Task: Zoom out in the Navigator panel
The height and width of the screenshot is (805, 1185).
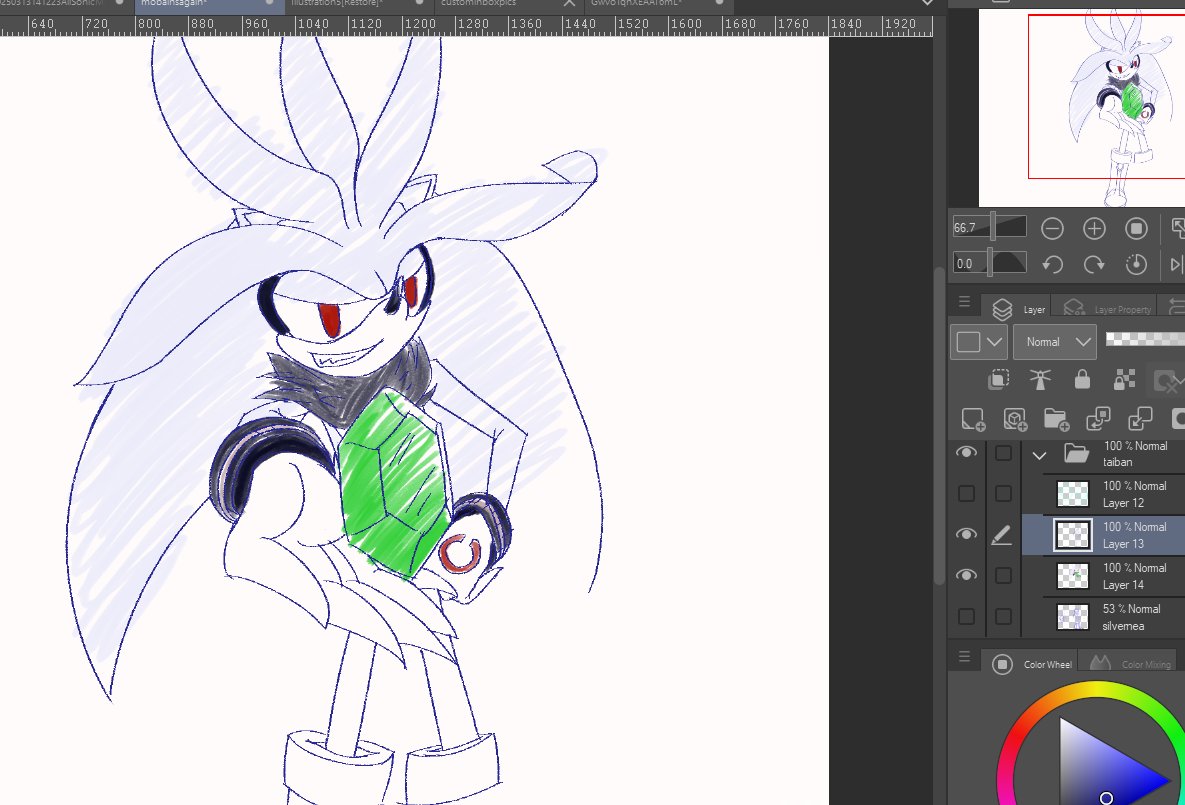Action: click(1052, 228)
